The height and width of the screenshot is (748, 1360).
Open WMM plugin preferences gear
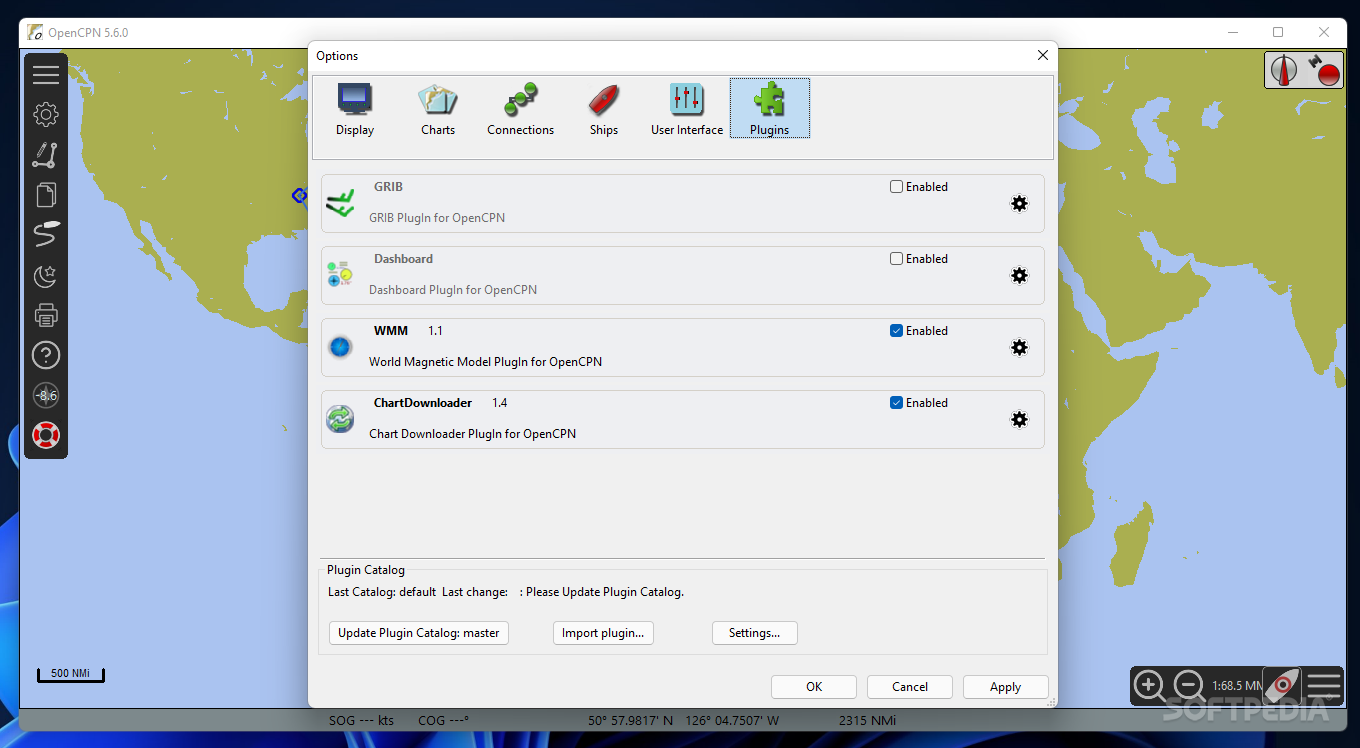point(1019,348)
